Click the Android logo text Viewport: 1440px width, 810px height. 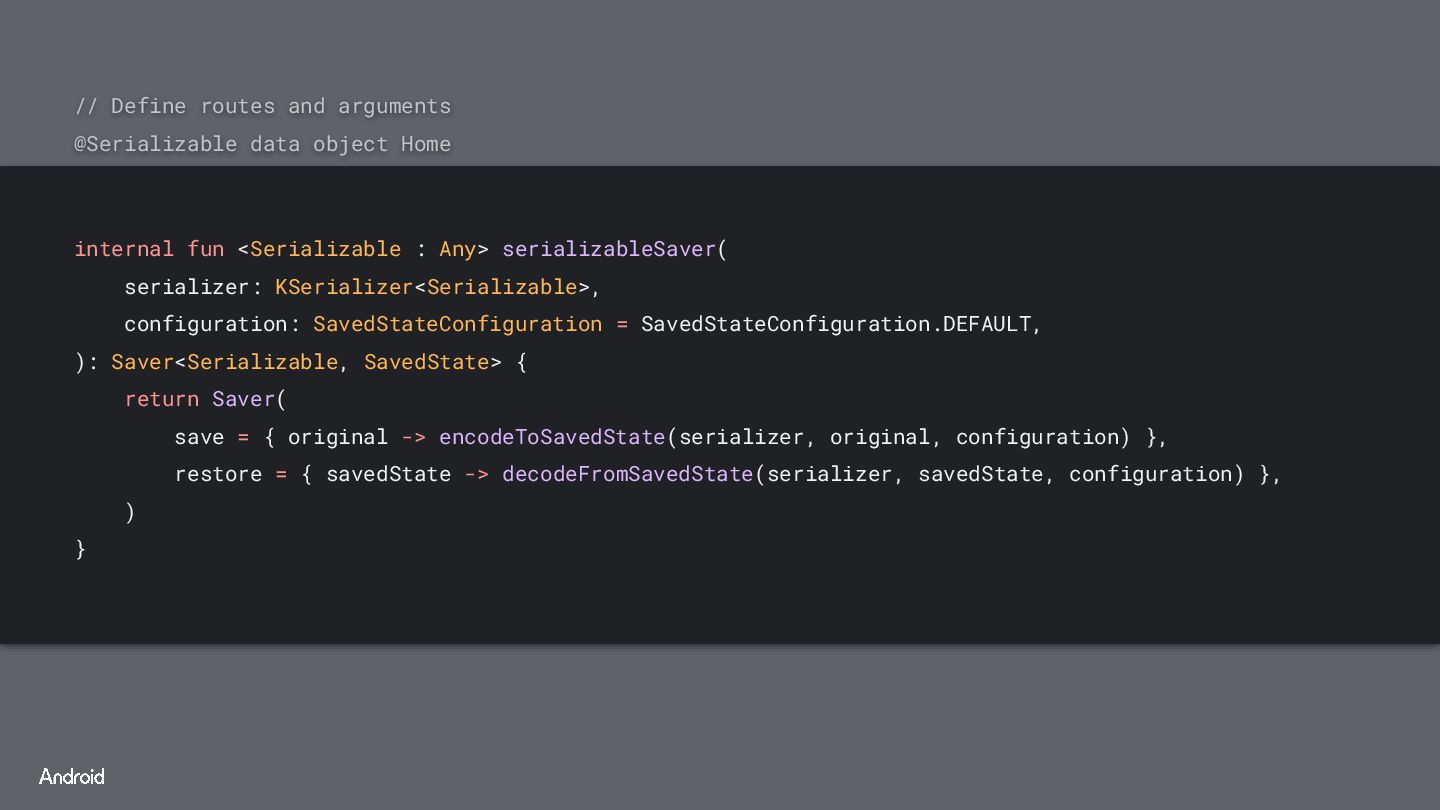pyautogui.click(x=72, y=776)
